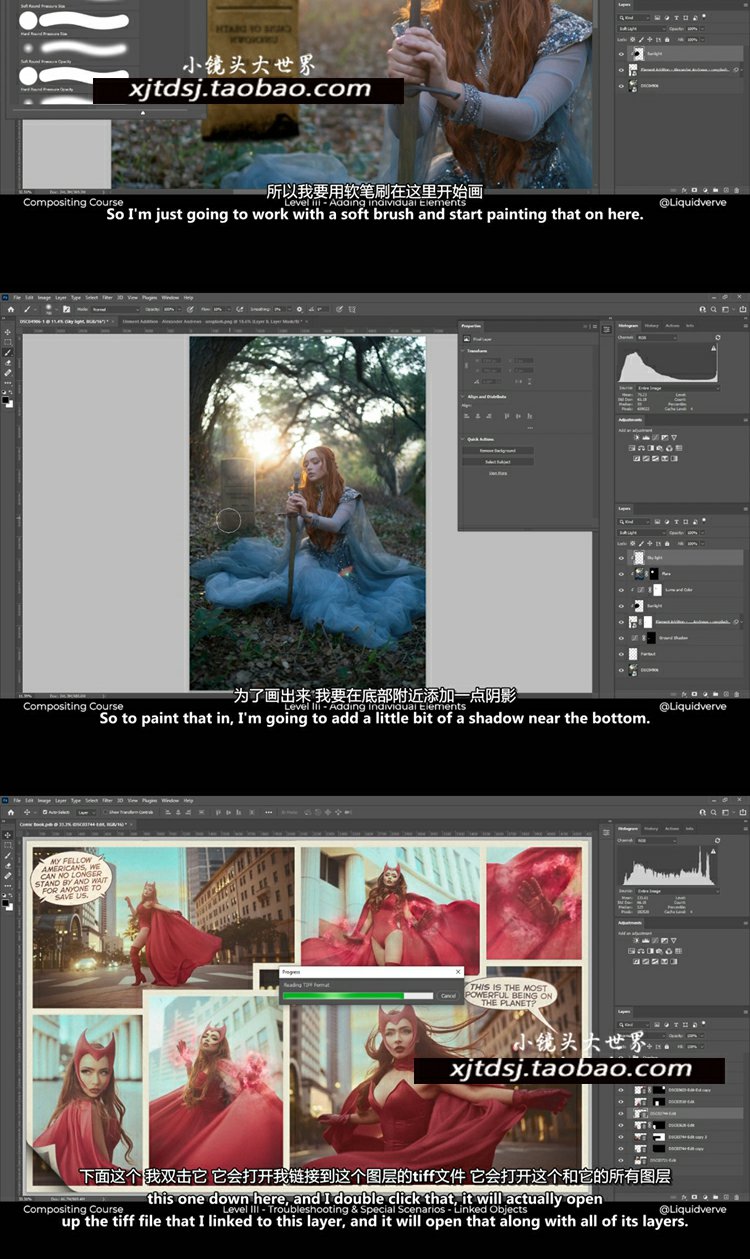Hide the Flare layer
The image size is (750, 1259).
click(621, 574)
